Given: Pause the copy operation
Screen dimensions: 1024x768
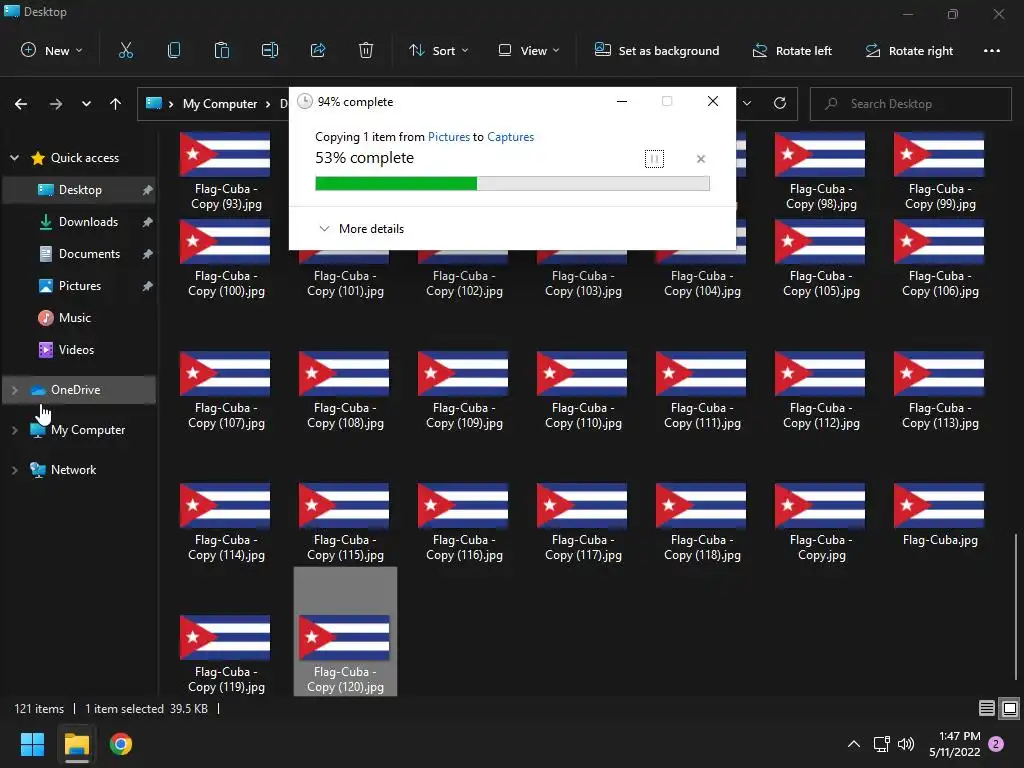Looking at the screenshot, I should 654,159.
